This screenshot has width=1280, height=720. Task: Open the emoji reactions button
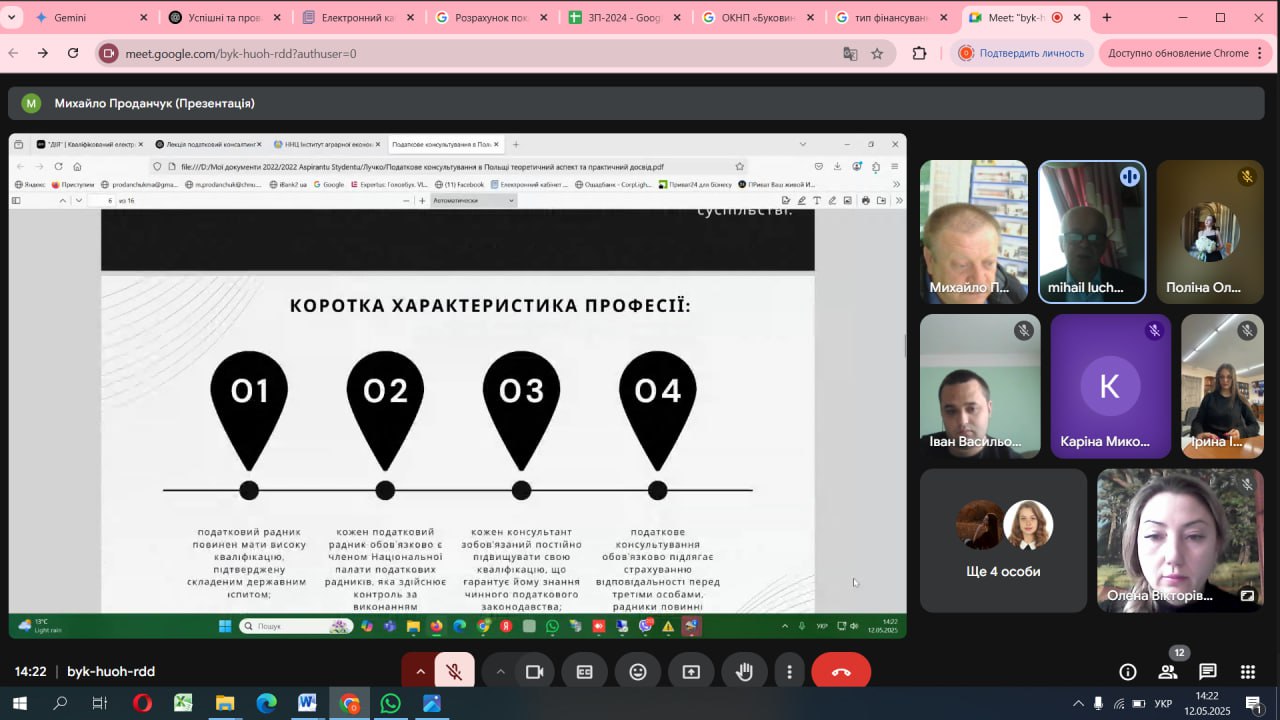(638, 672)
